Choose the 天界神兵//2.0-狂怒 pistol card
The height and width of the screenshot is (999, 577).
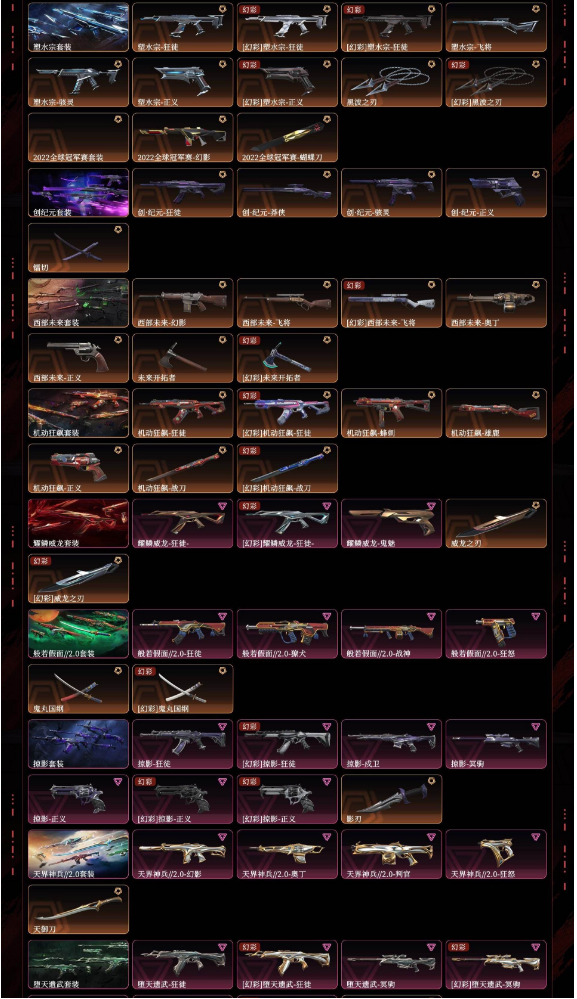[495, 854]
